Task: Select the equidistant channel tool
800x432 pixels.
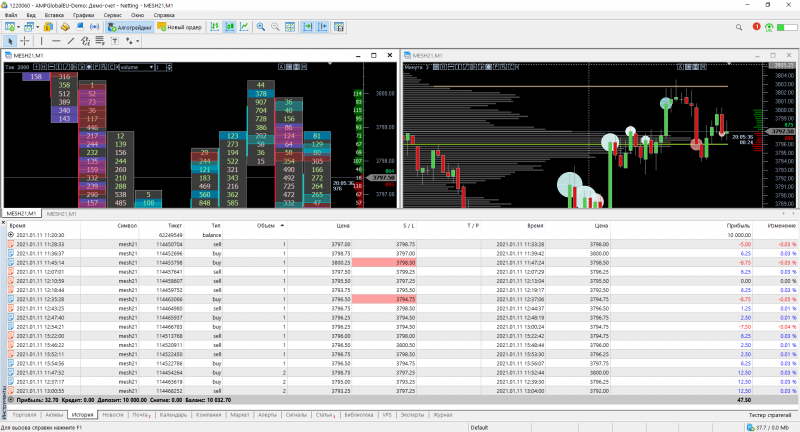Action: click(x=85, y=41)
